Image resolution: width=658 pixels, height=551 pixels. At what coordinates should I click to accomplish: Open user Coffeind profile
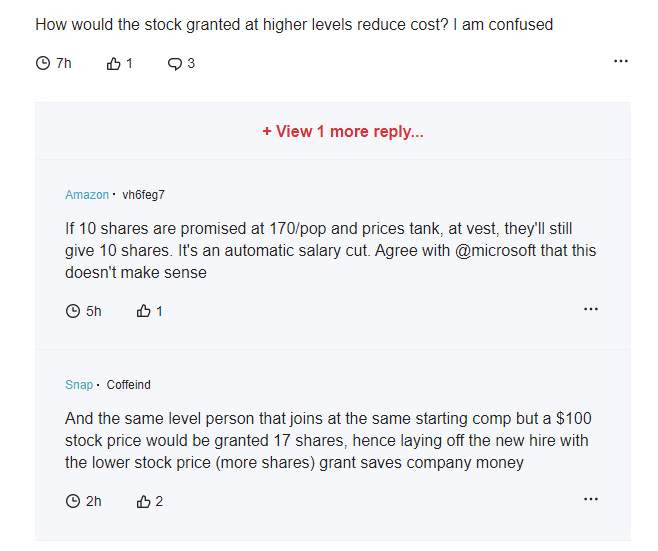click(x=128, y=385)
